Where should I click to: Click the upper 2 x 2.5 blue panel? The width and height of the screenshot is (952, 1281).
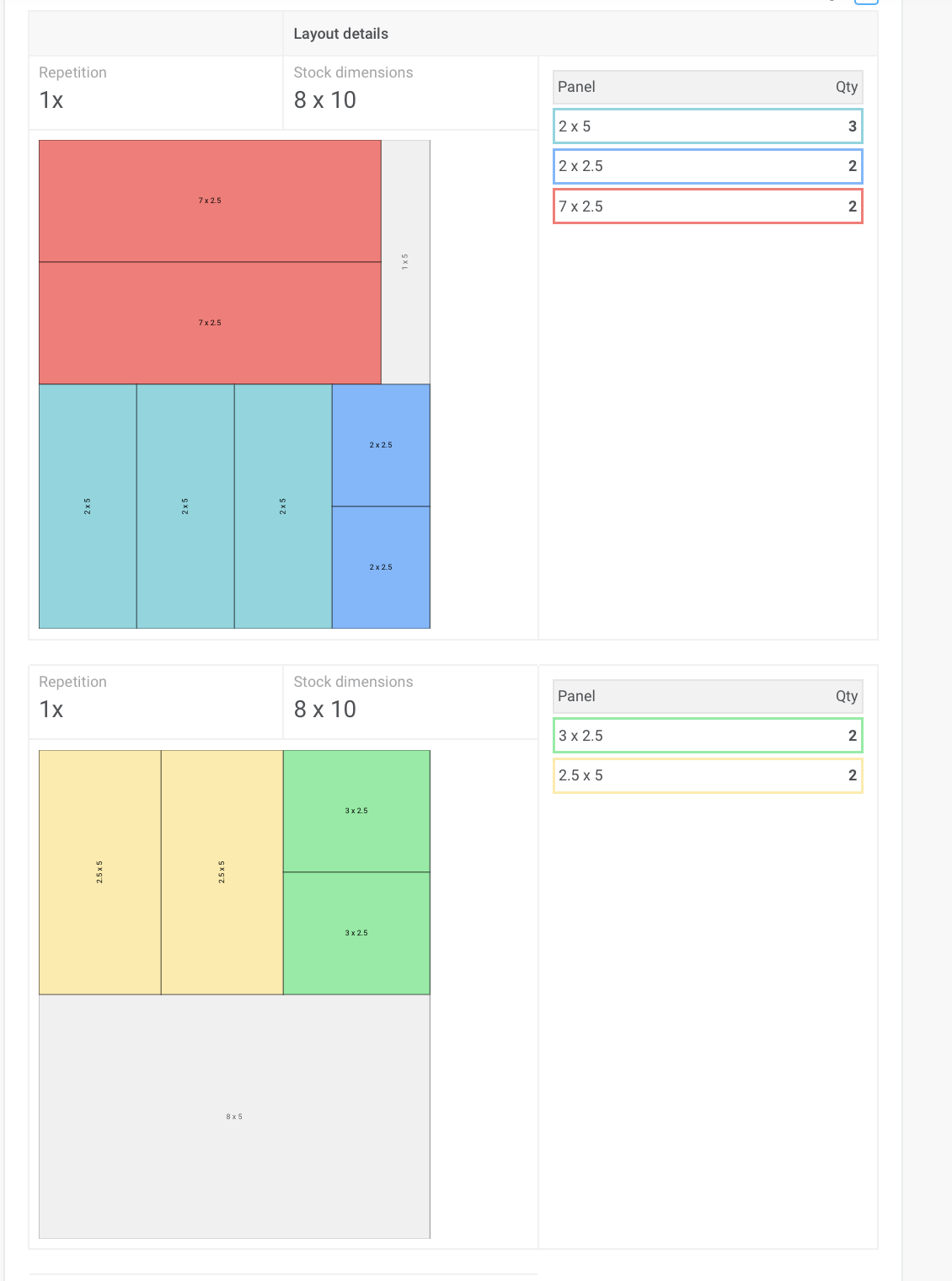(381, 445)
